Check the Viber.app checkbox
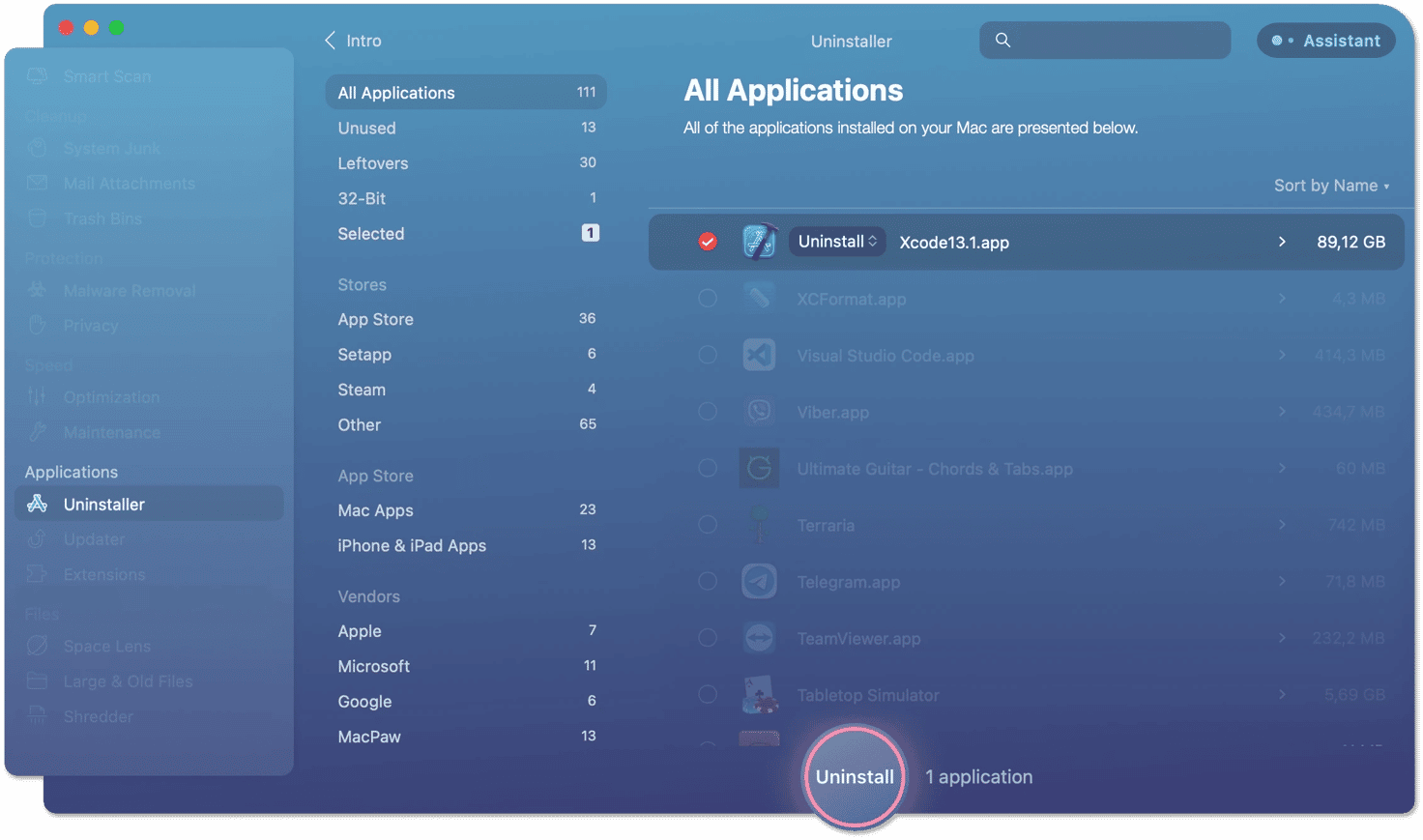This screenshot has height=840, width=1423. 708,412
